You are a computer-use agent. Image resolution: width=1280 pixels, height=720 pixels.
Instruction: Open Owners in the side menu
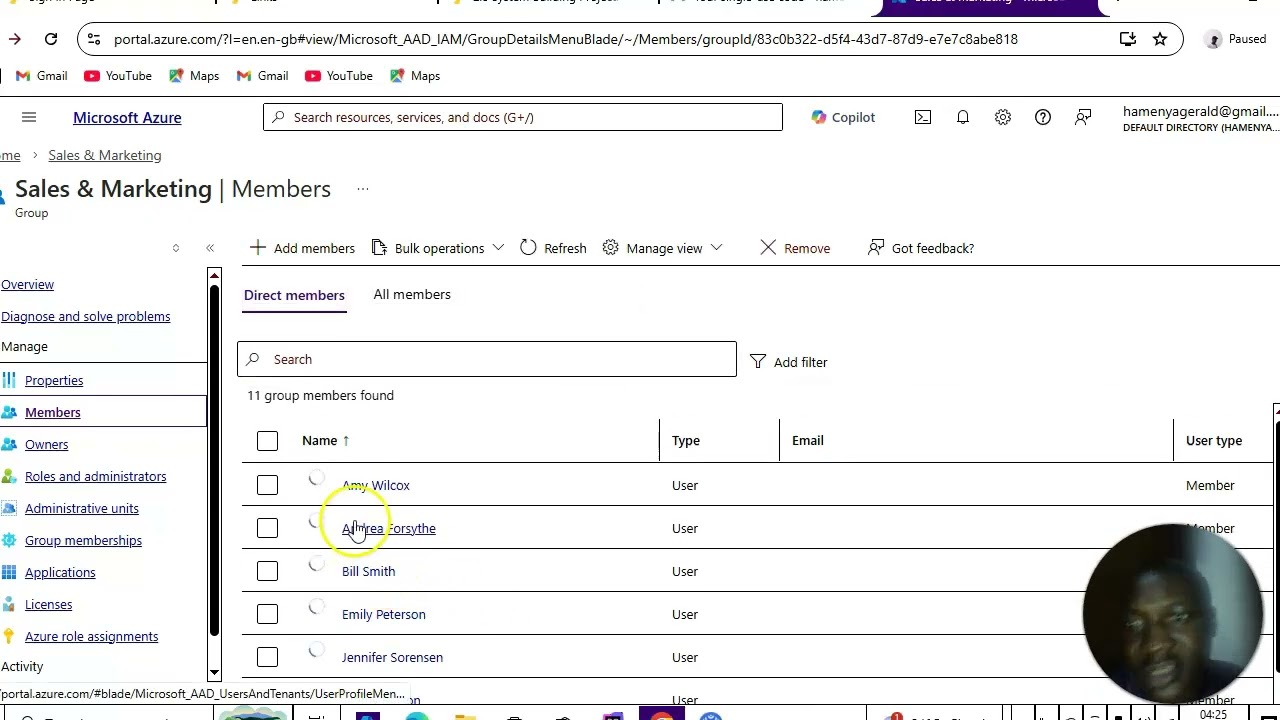[47, 445]
